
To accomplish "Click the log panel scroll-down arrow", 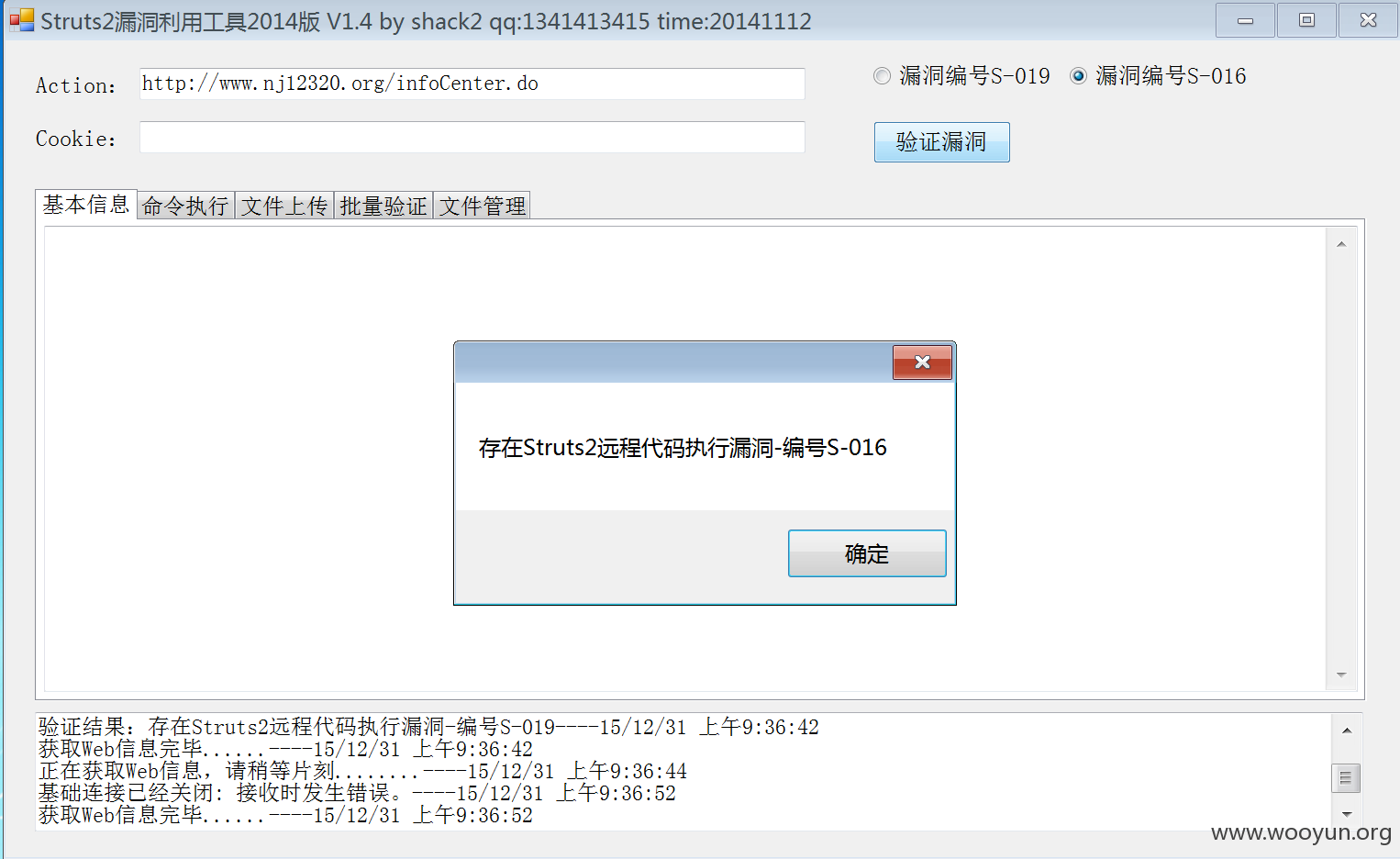I will pyautogui.click(x=1347, y=814).
